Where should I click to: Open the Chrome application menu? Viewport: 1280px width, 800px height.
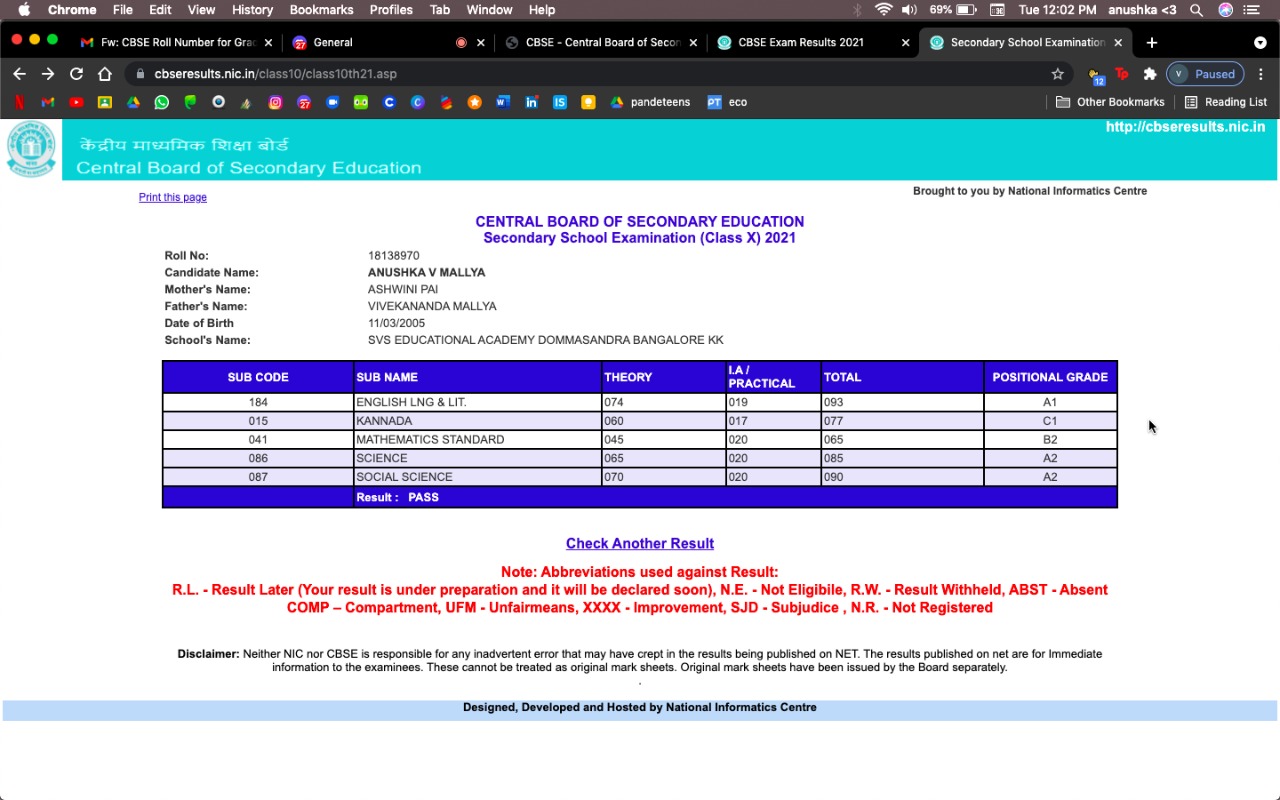pos(72,10)
